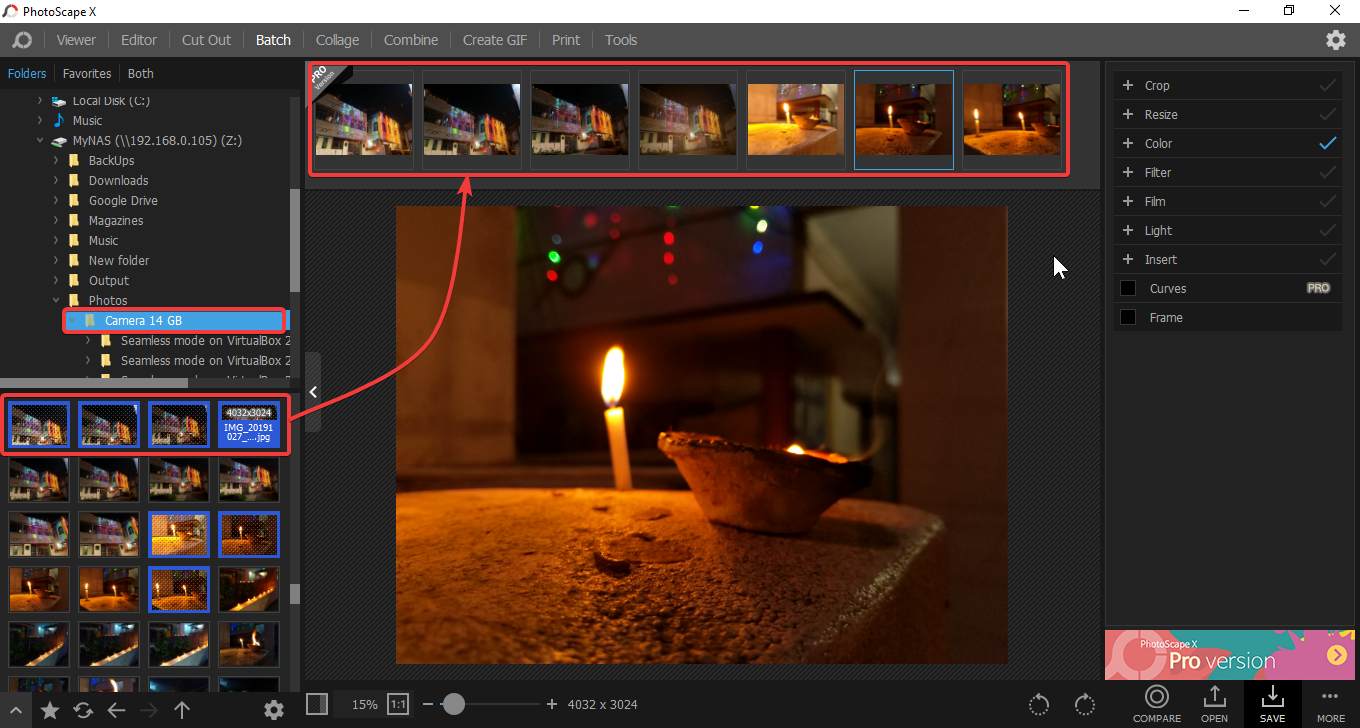Screen dimensions: 1360x728
Task: Add current folder to favorites star
Action: pyautogui.click(x=49, y=710)
